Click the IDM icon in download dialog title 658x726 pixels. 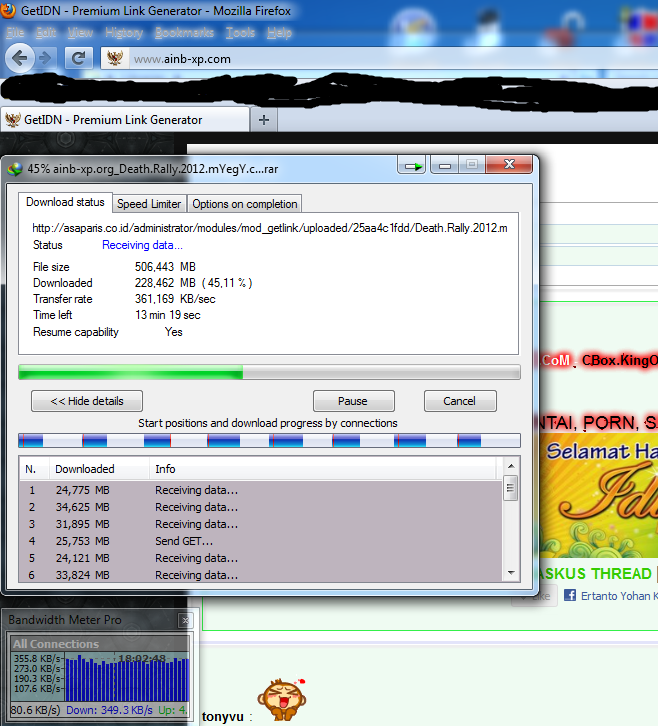pyautogui.click(x=15, y=169)
